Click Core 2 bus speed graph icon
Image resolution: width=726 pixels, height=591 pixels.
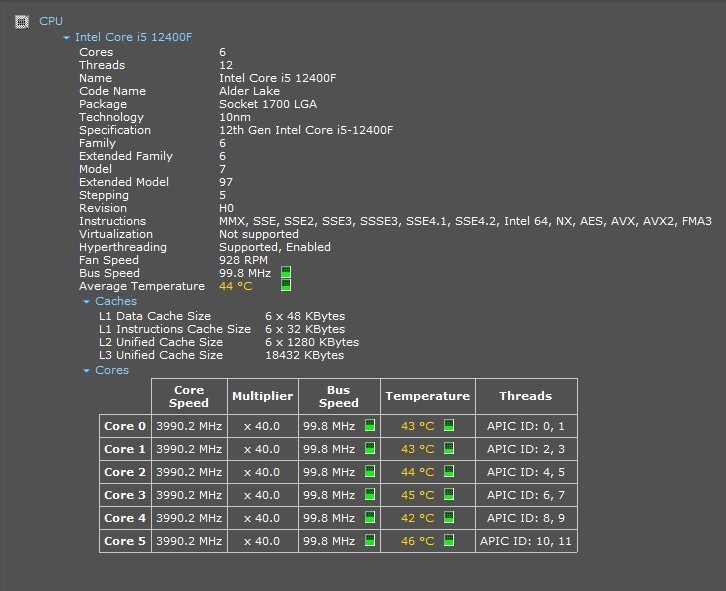click(370, 471)
